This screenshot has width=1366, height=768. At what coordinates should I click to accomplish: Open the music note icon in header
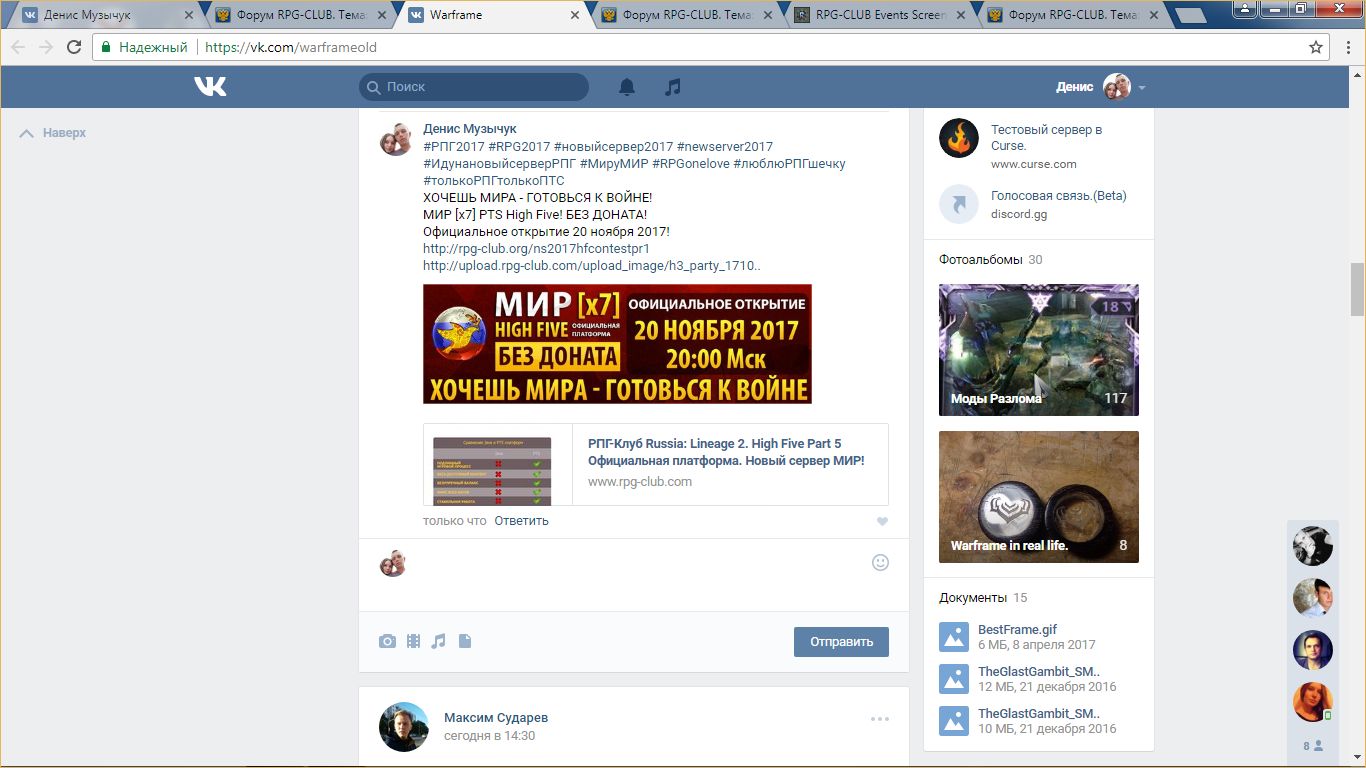(x=673, y=87)
